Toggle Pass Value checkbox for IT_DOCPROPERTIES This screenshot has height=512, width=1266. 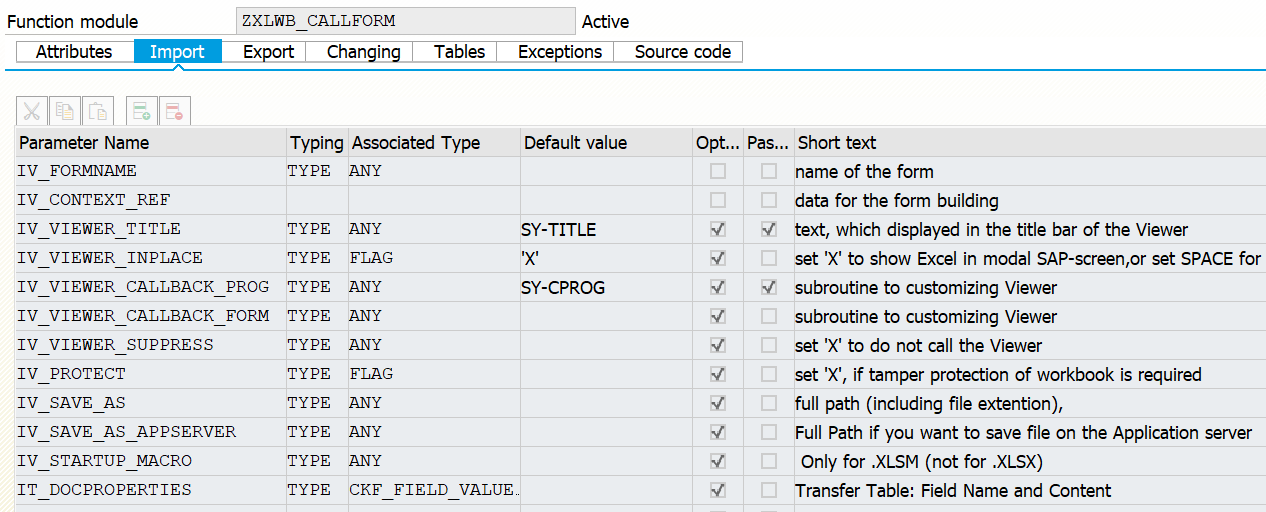tap(768, 490)
